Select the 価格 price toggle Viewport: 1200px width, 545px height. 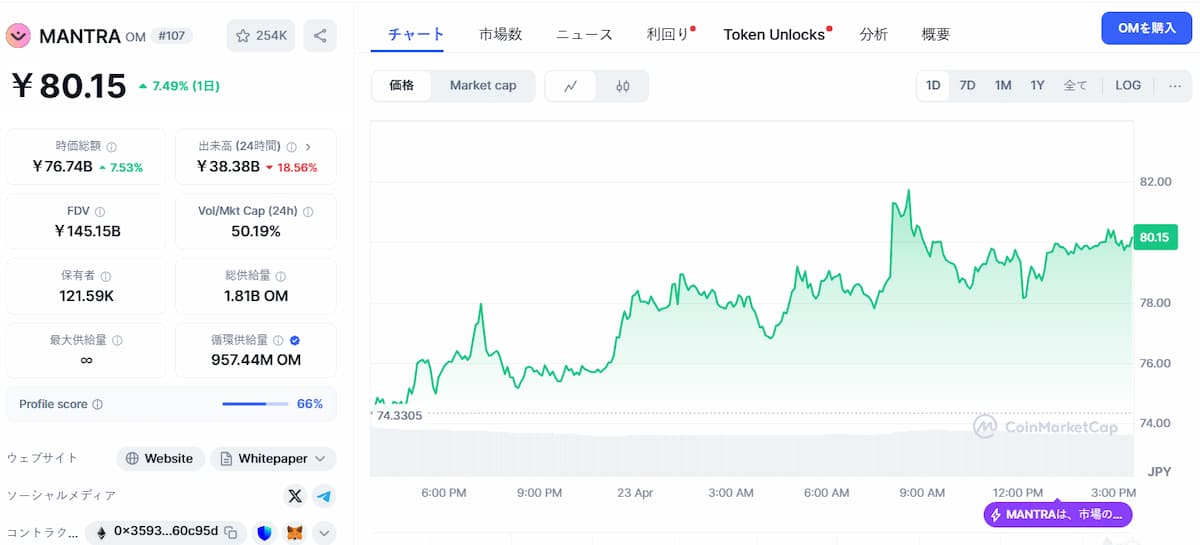click(x=402, y=86)
